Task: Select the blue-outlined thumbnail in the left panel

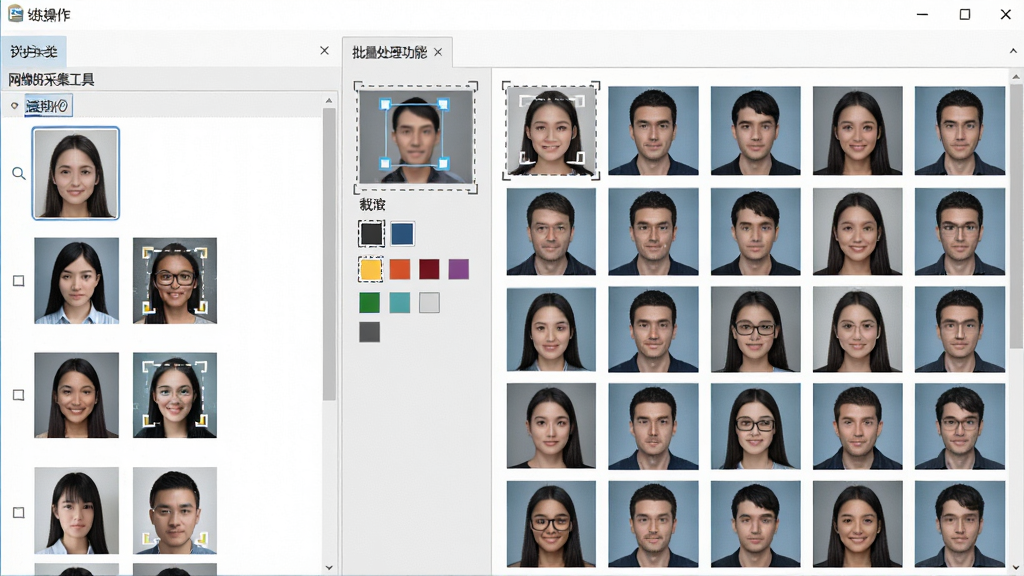Action: pyautogui.click(x=76, y=173)
